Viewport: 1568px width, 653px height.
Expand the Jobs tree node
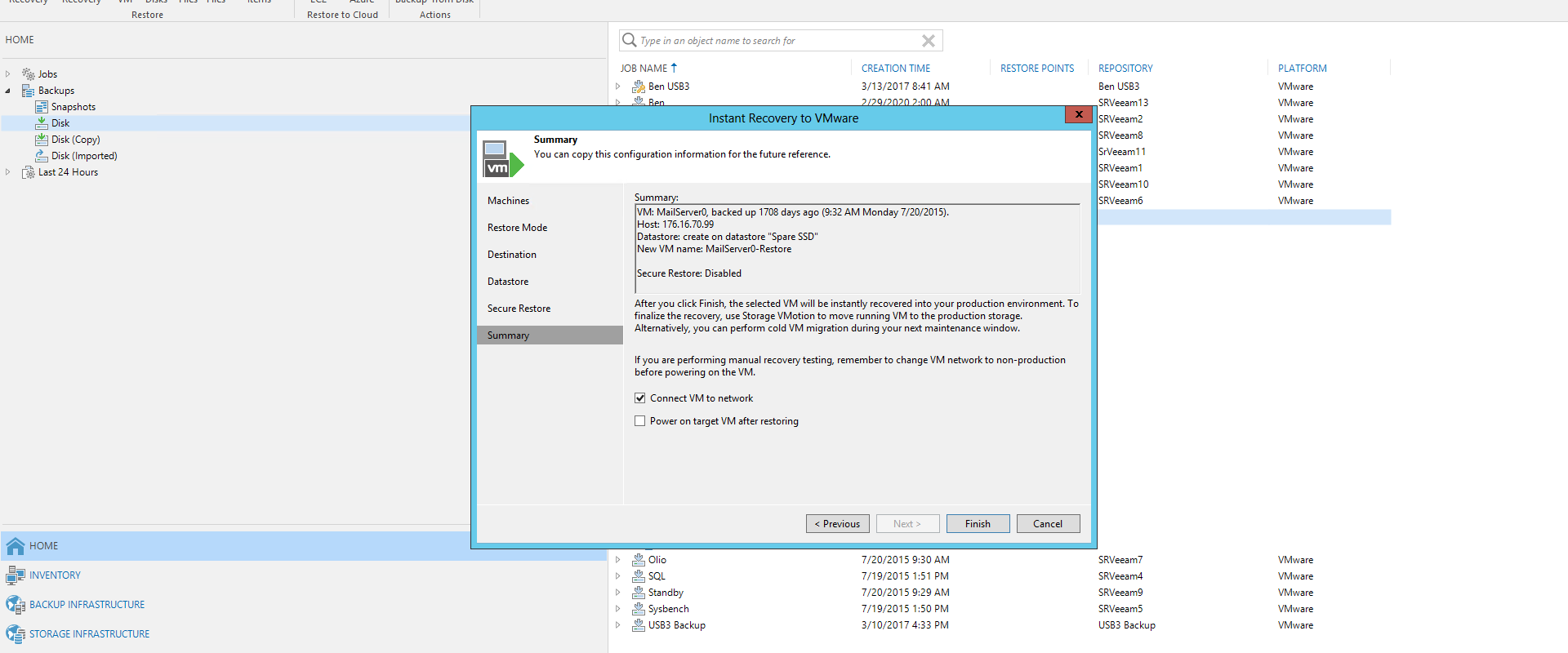pyautogui.click(x=8, y=74)
